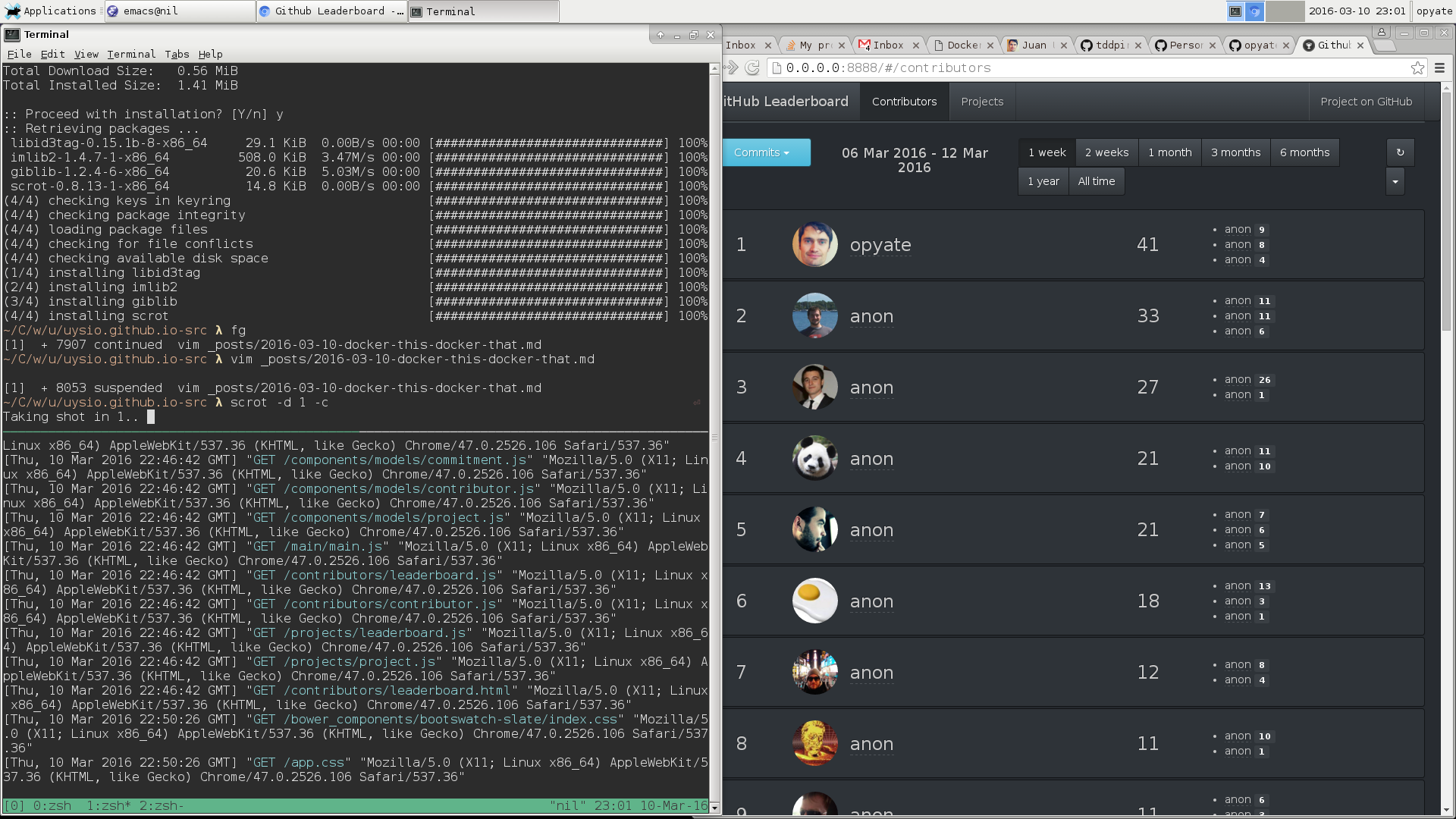1456x819 pixels.
Task: Shade the Terminal window with the collapse arrow
Action: (x=660, y=35)
